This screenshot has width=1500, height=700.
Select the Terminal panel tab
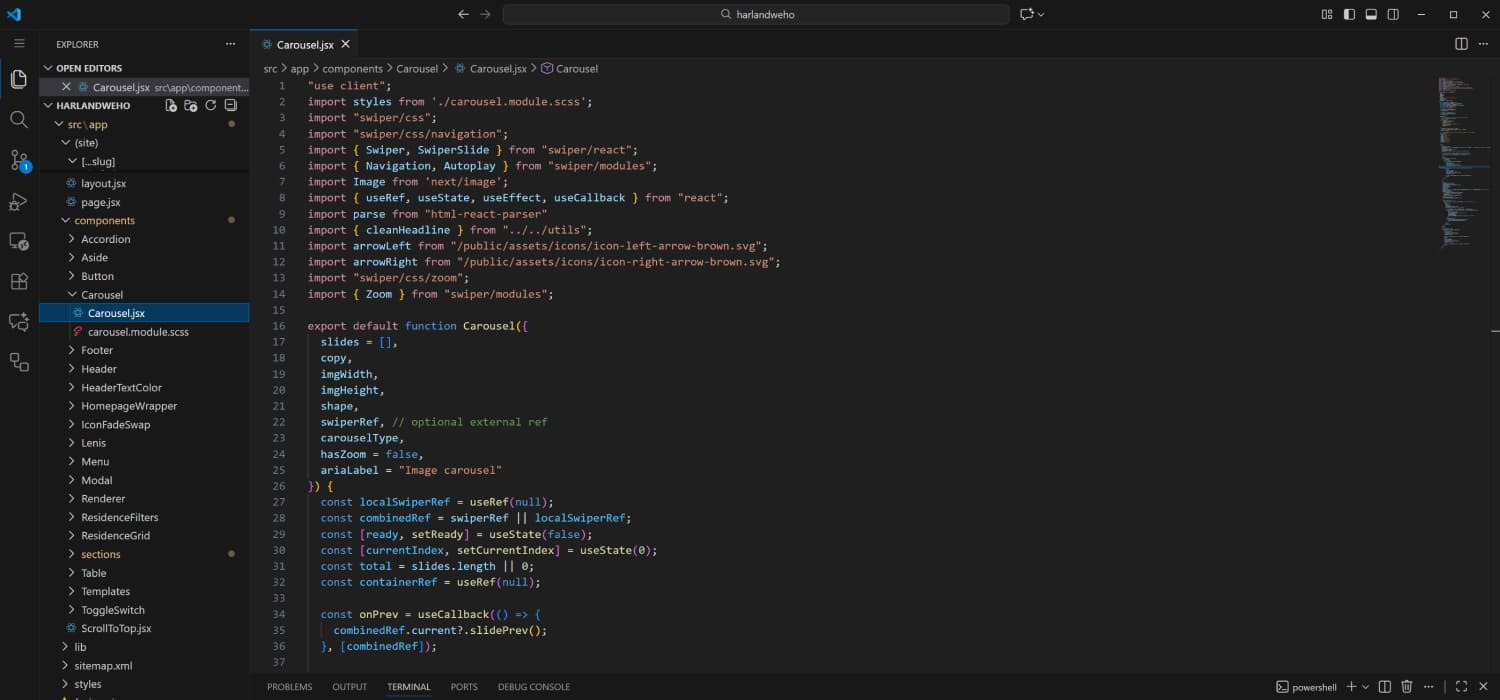pos(409,687)
